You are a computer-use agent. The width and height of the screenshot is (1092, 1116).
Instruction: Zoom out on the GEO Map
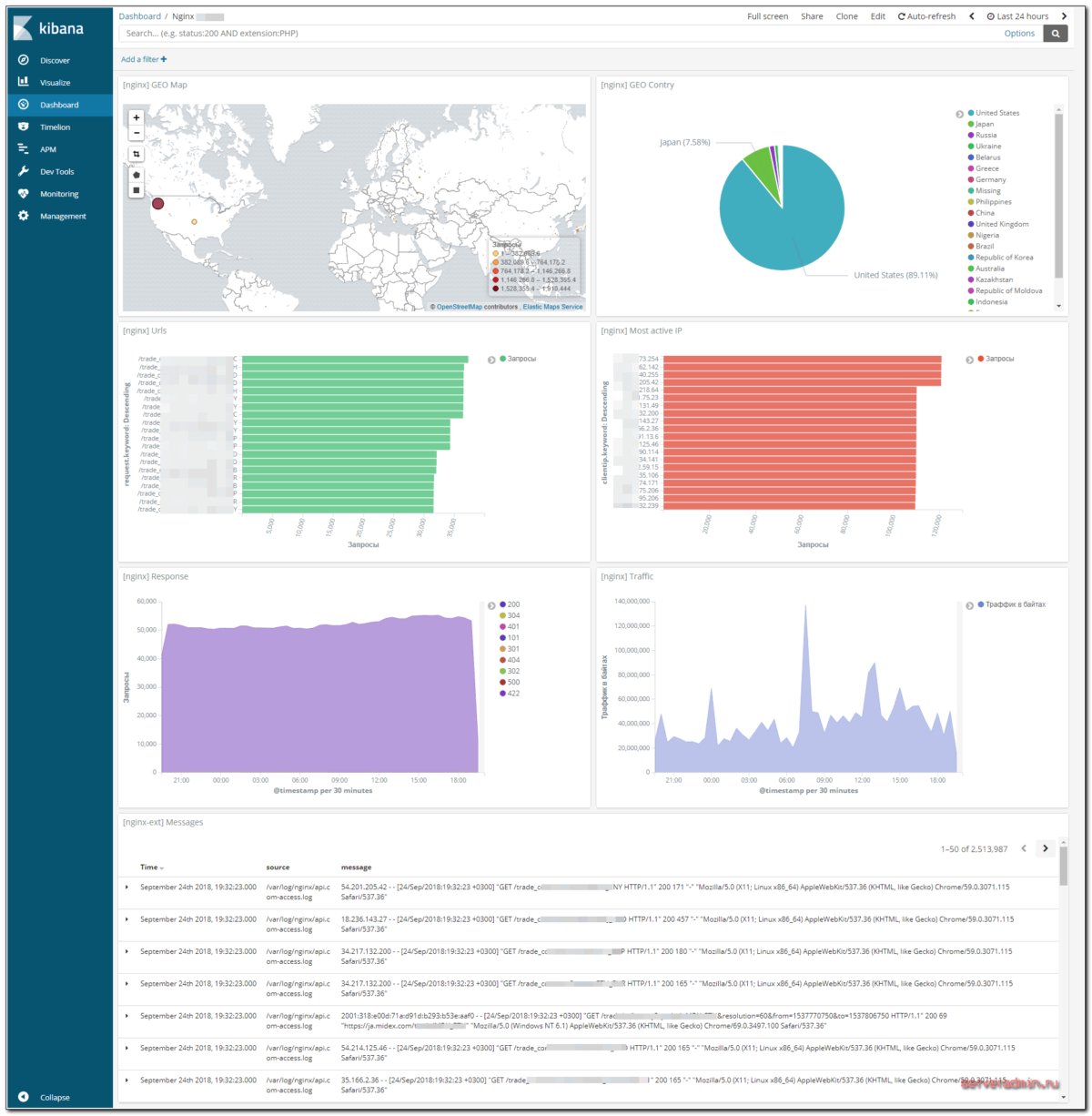136,133
